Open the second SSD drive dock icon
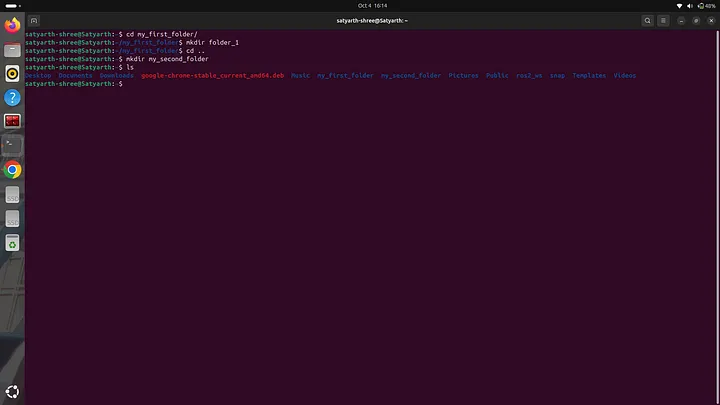 [x=12, y=219]
